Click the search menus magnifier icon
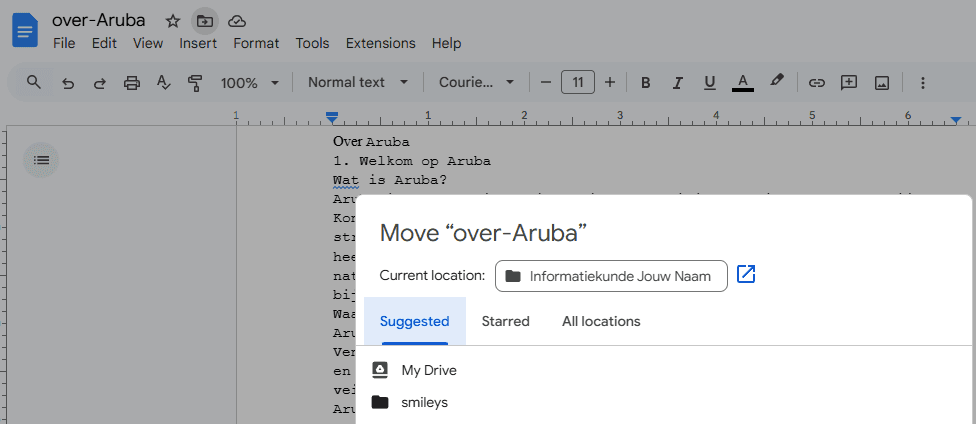 34,82
